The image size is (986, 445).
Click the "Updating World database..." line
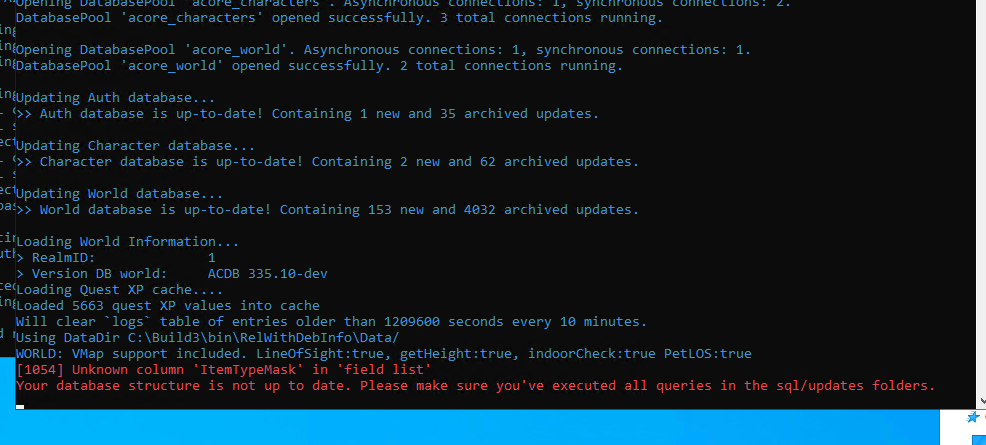coord(119,194)
